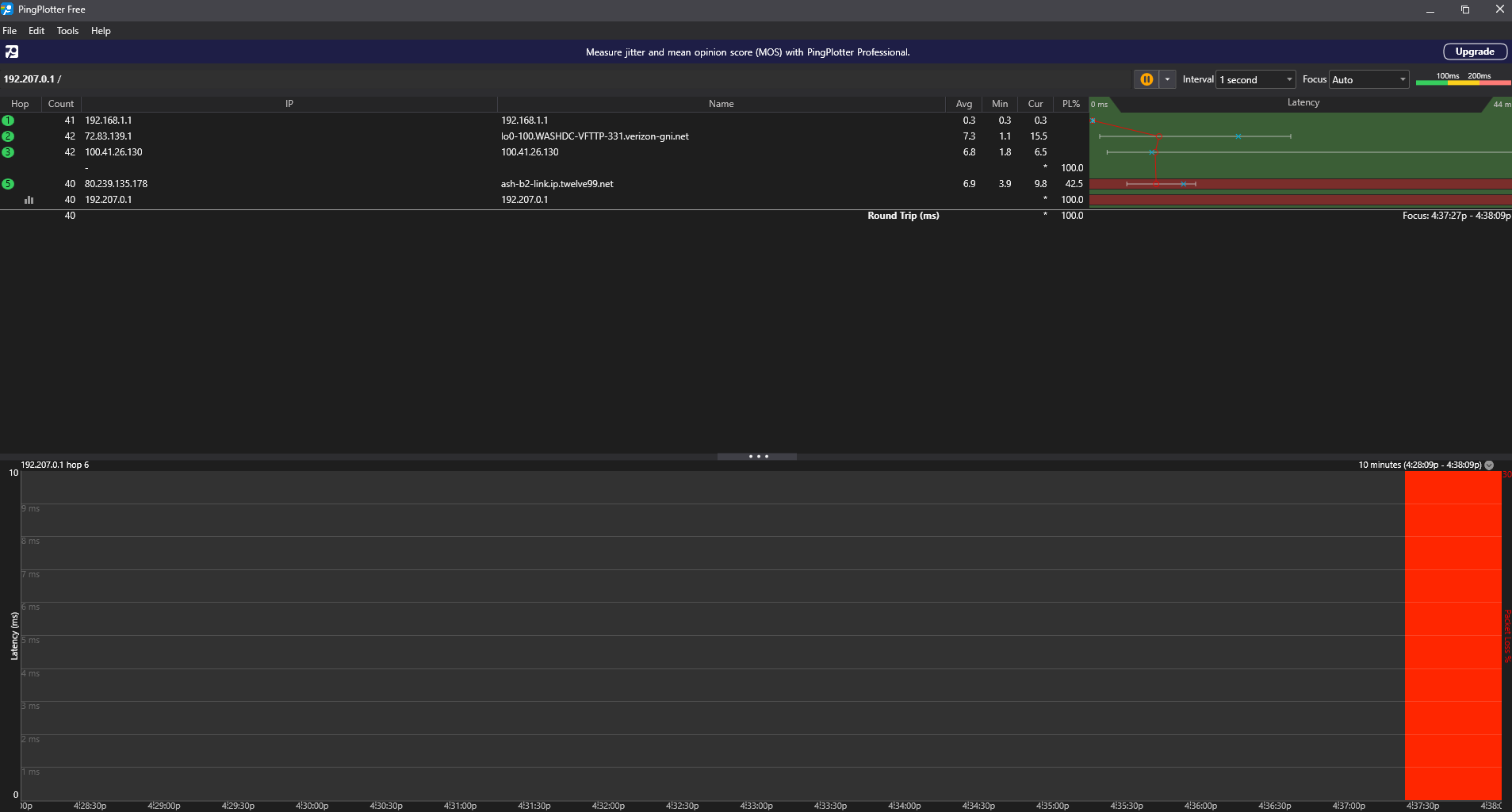Select IP cell 72.83.139.1
This screenshot has width=1512, height=812.
pyautogui.click(x=109, y=136)
